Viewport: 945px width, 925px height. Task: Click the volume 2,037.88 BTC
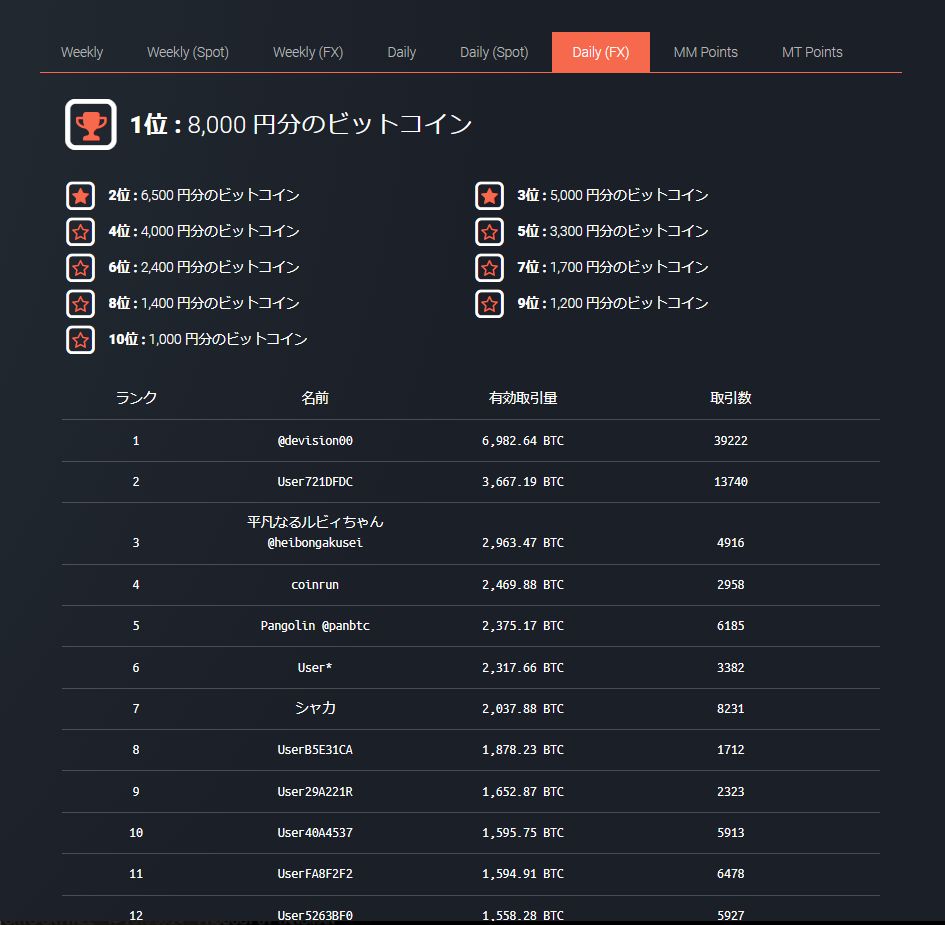(523, 709)
